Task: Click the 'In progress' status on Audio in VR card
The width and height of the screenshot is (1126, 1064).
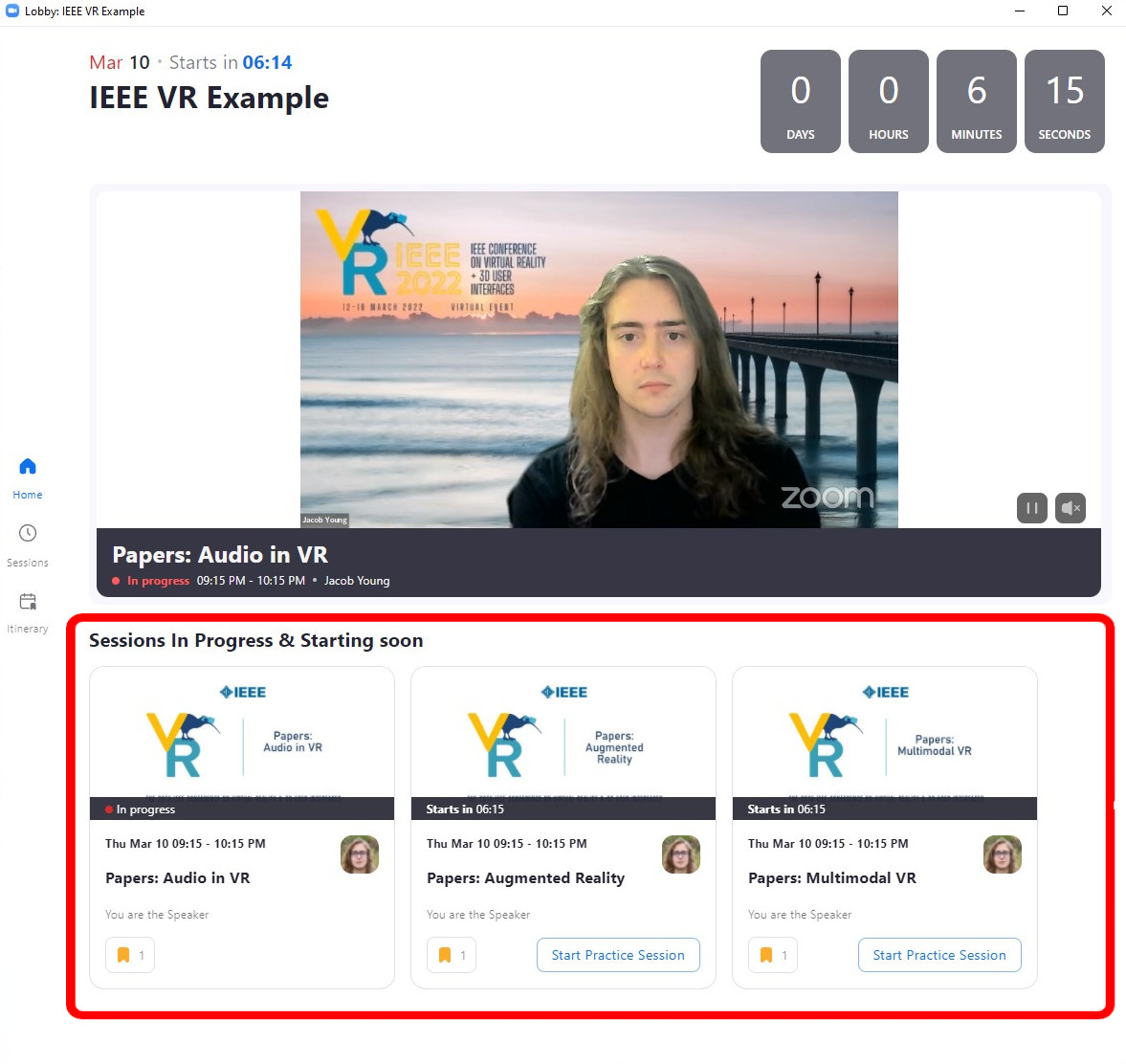Action: tap(140, 809)
